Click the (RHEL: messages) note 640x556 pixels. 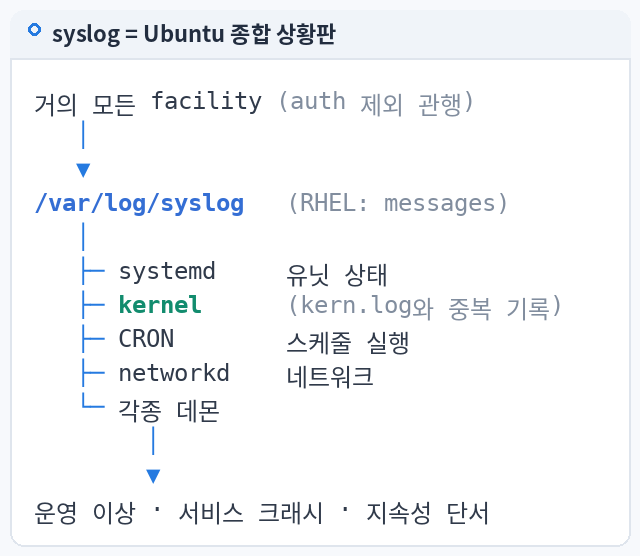[398, 203]
